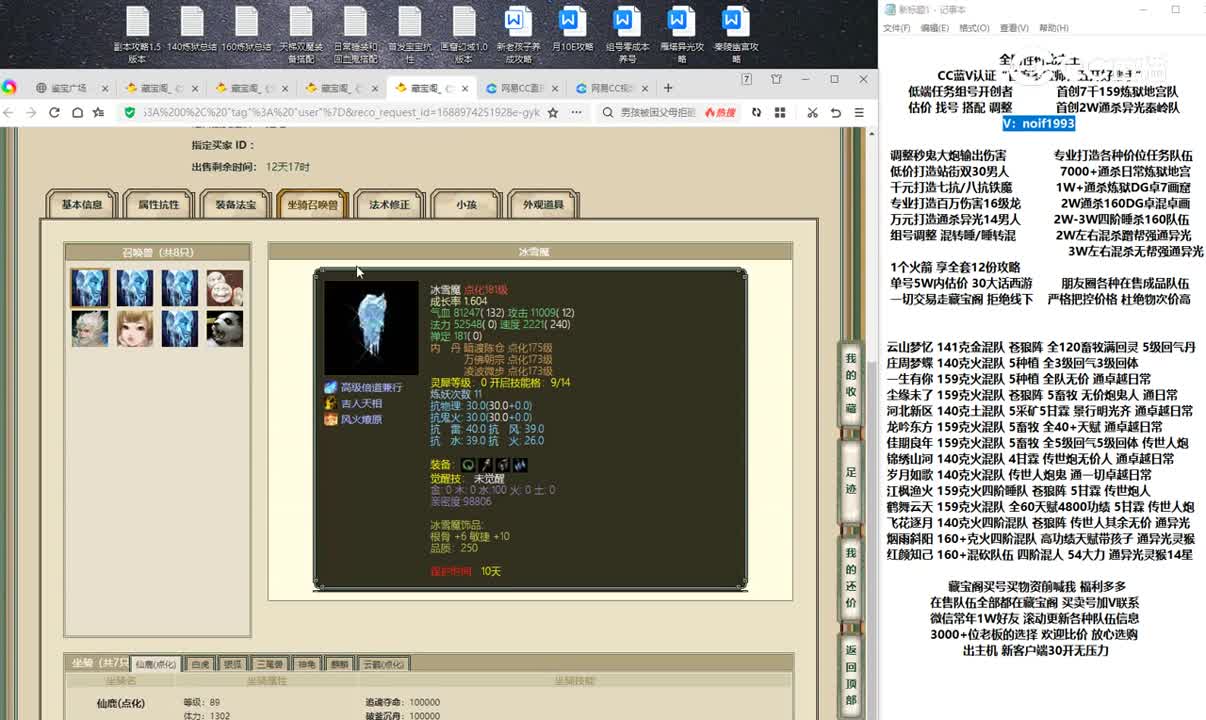1206x720 pixels.
Task: Open Notepad 编辑(E) menu
Action: (x=935, y=28)
